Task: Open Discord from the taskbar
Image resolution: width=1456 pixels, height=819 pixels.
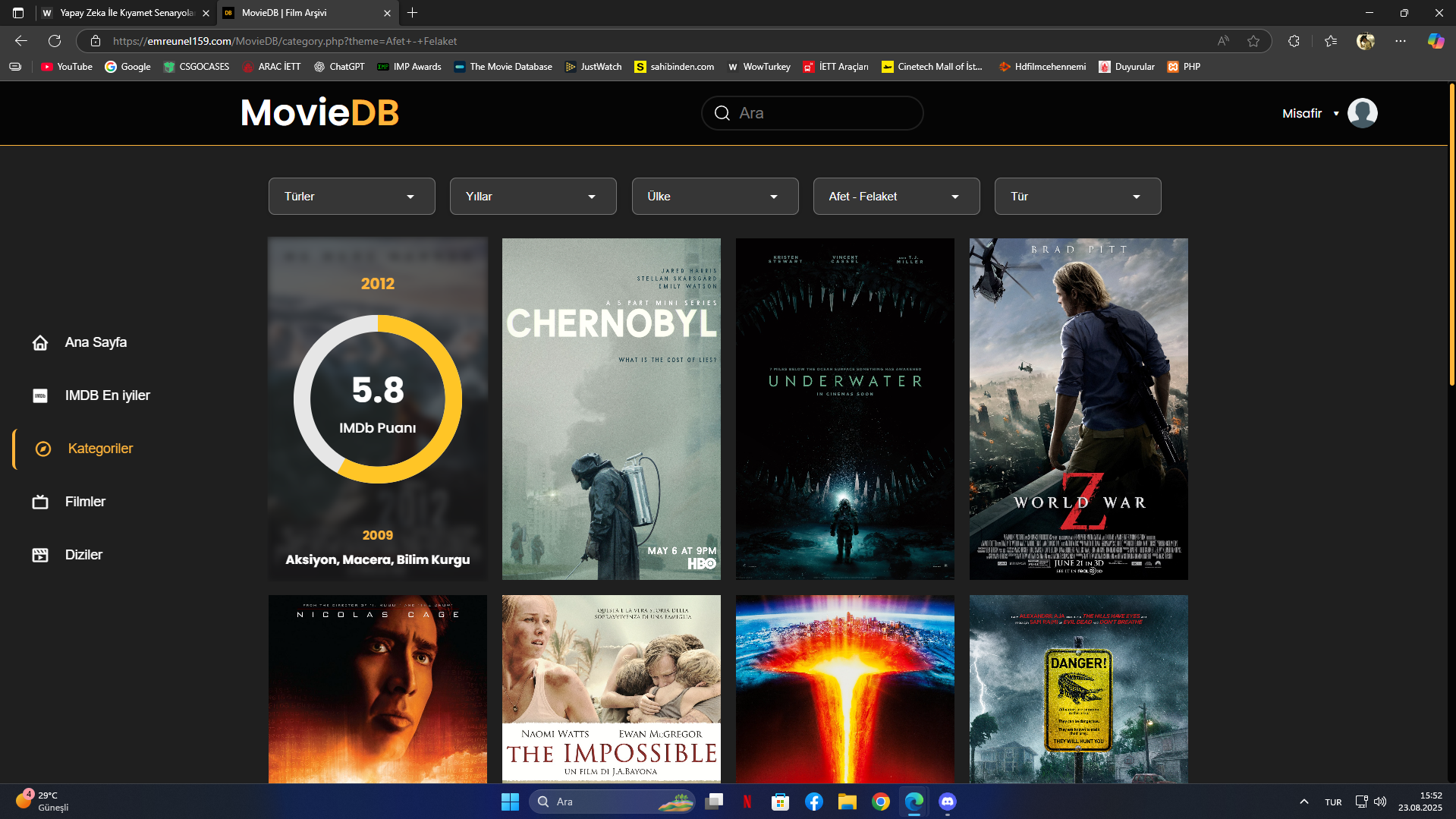Action: (x=948, y=802)
